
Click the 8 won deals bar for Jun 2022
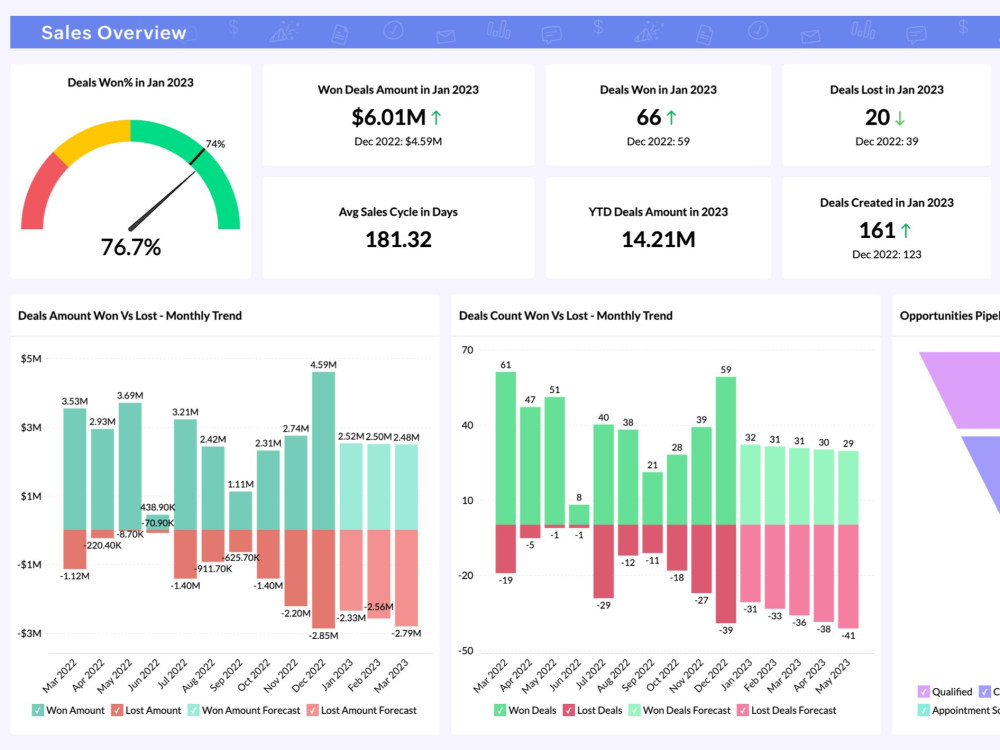pyautogui.click(x=579, y=515)
